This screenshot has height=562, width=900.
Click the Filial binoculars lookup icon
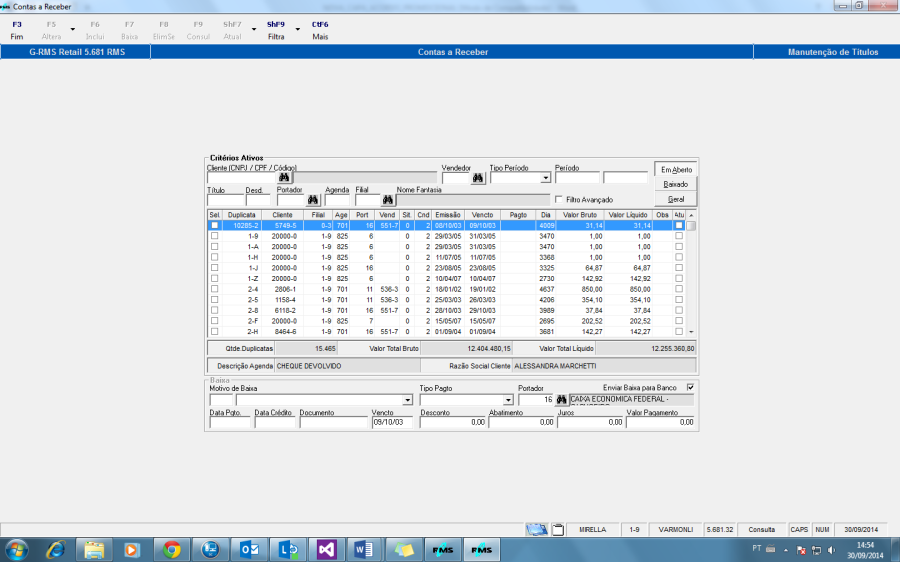(388, 200)
